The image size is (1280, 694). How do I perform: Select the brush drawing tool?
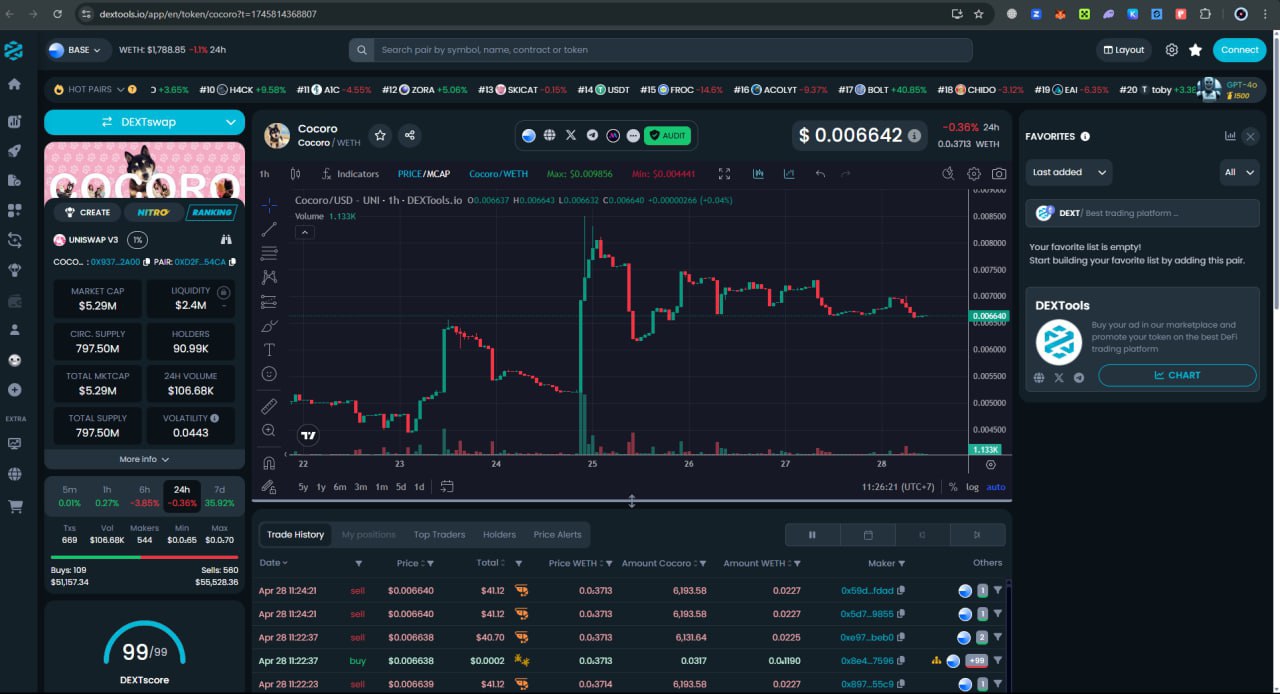coord(269,325)
